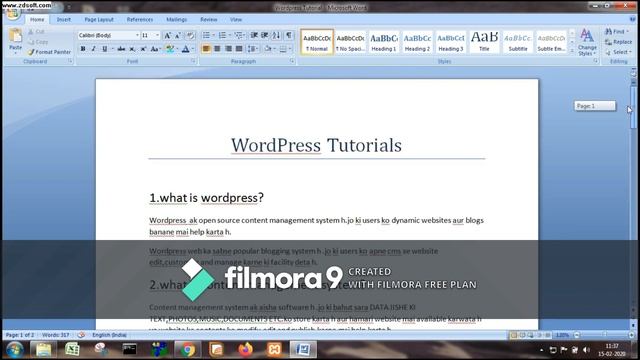Apply Italic formatting
This screenshot has height=360, width=640.
tap(93, 49)
